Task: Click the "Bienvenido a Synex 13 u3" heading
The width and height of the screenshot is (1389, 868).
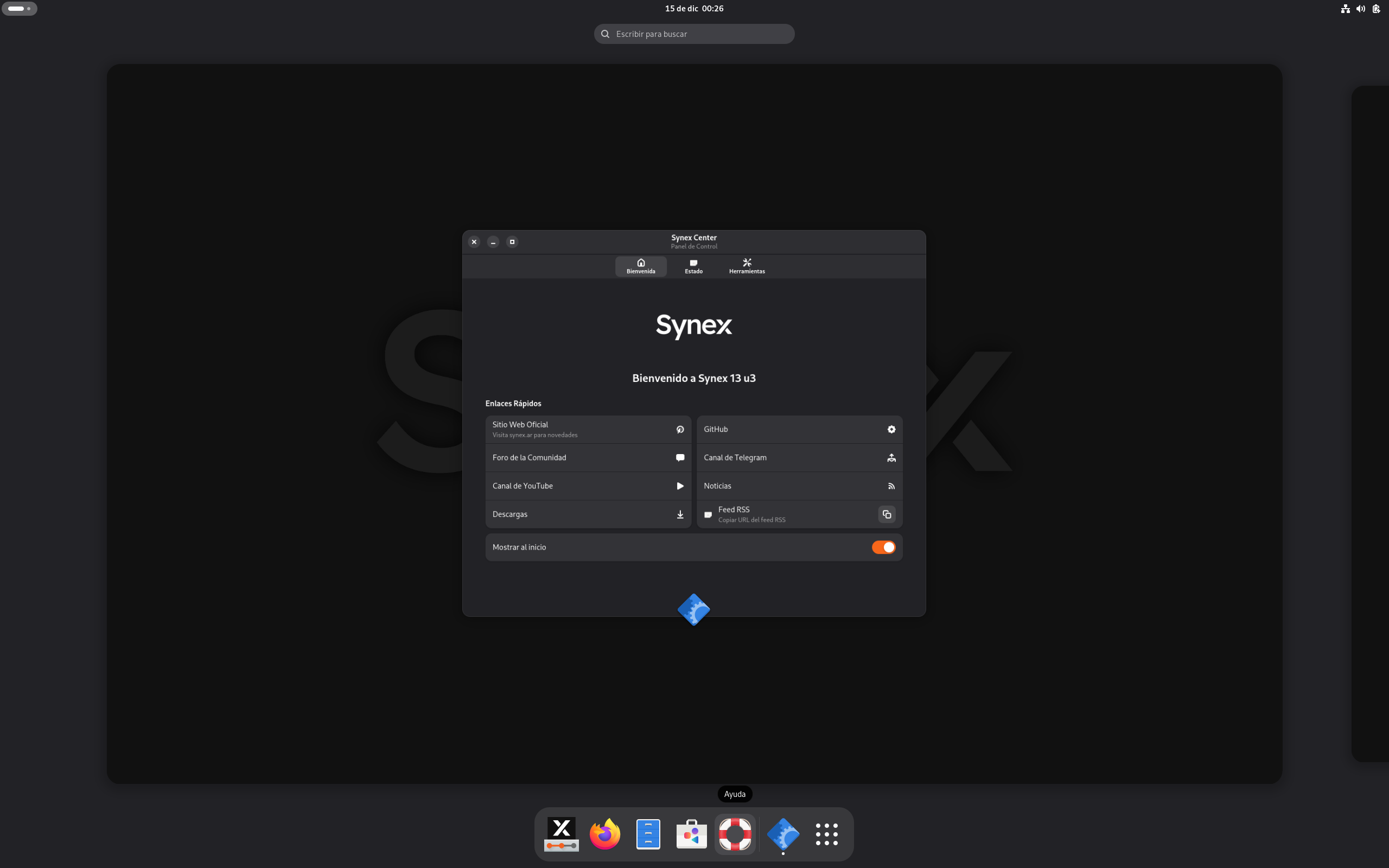Action: (694, 378)
